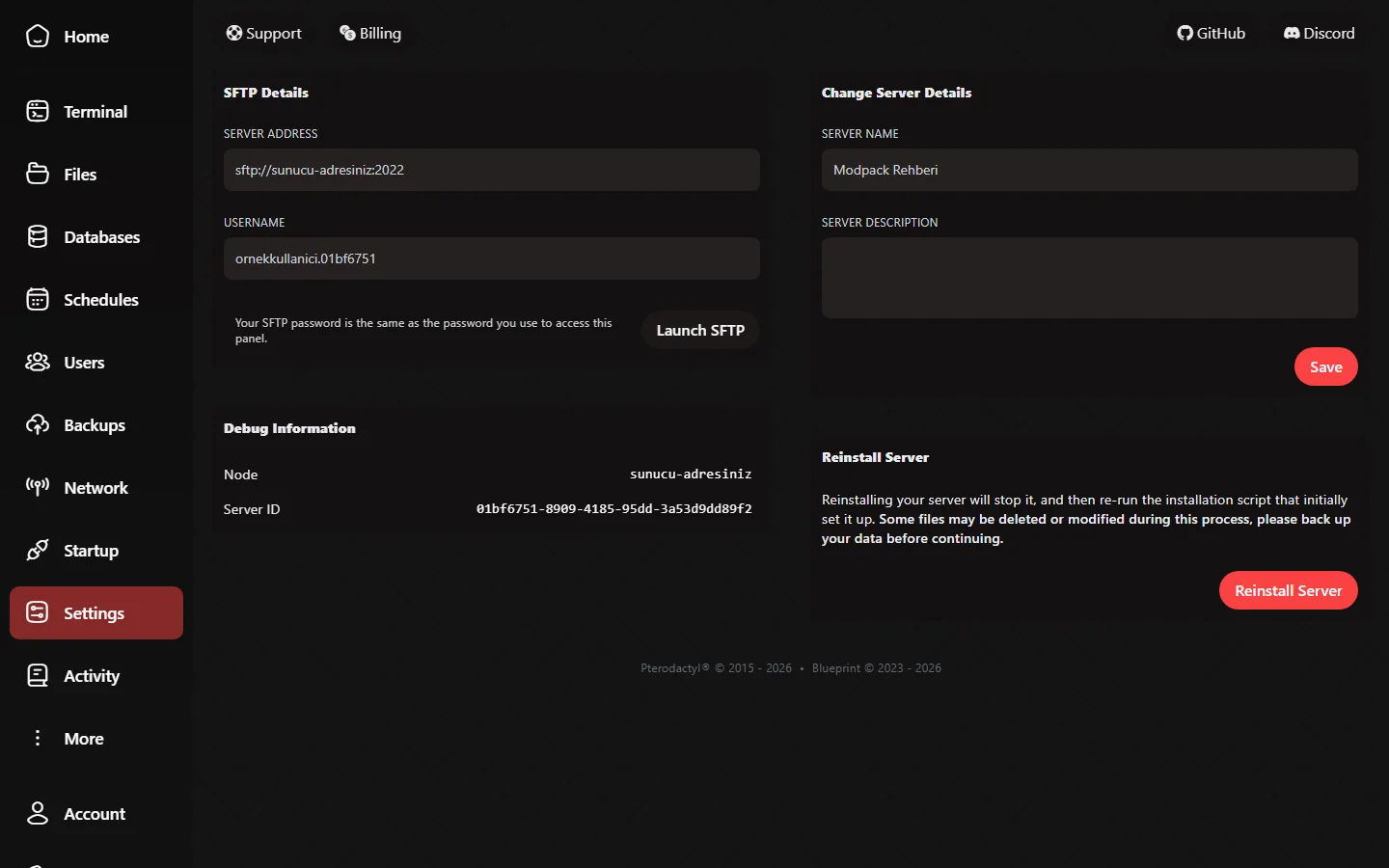Open the Account label in sidebar
Screen dimensions: 1389x868
coord(95,814)
